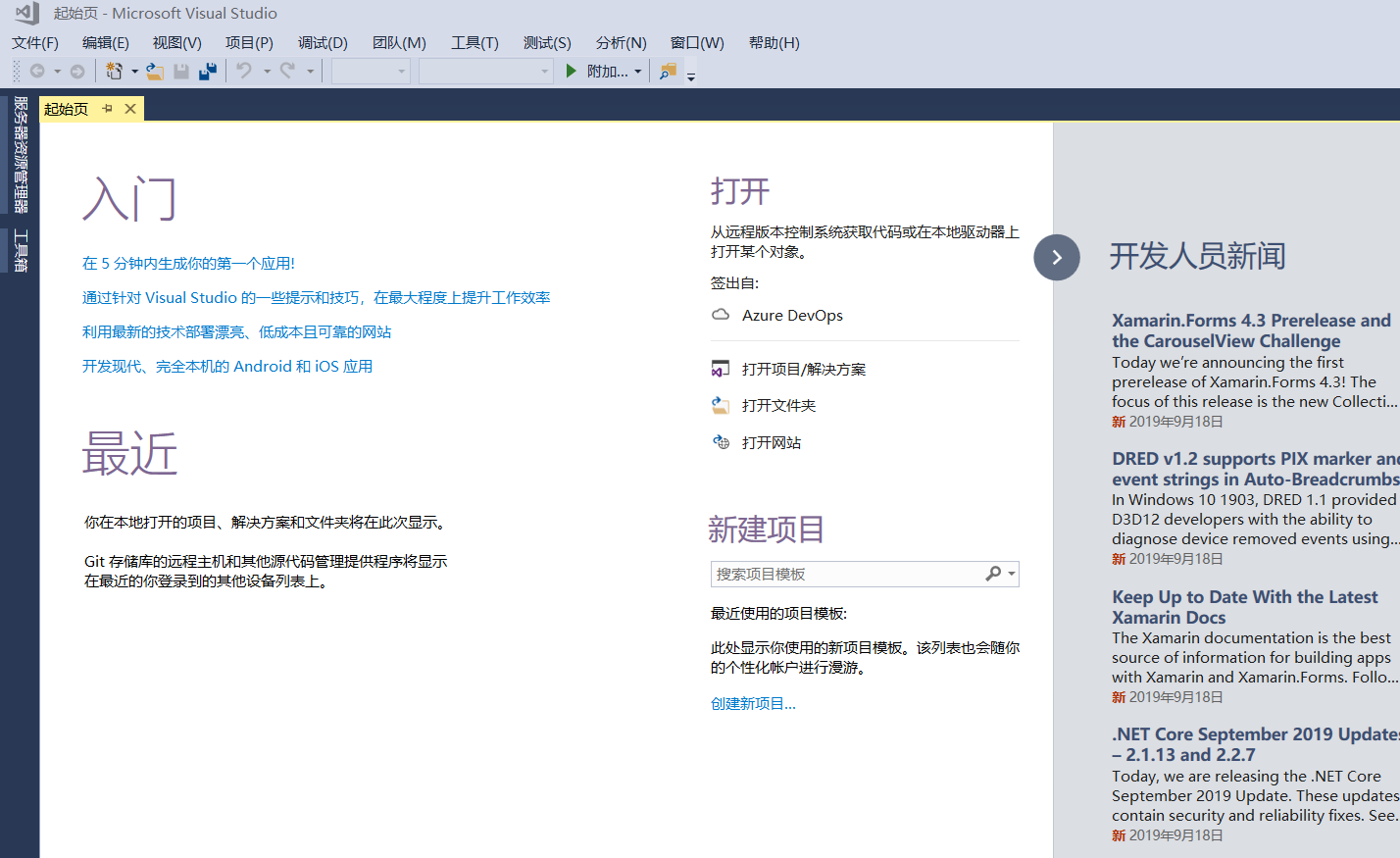
Task: Click the 打开网站 link
Action: click(x=772, y=442)
